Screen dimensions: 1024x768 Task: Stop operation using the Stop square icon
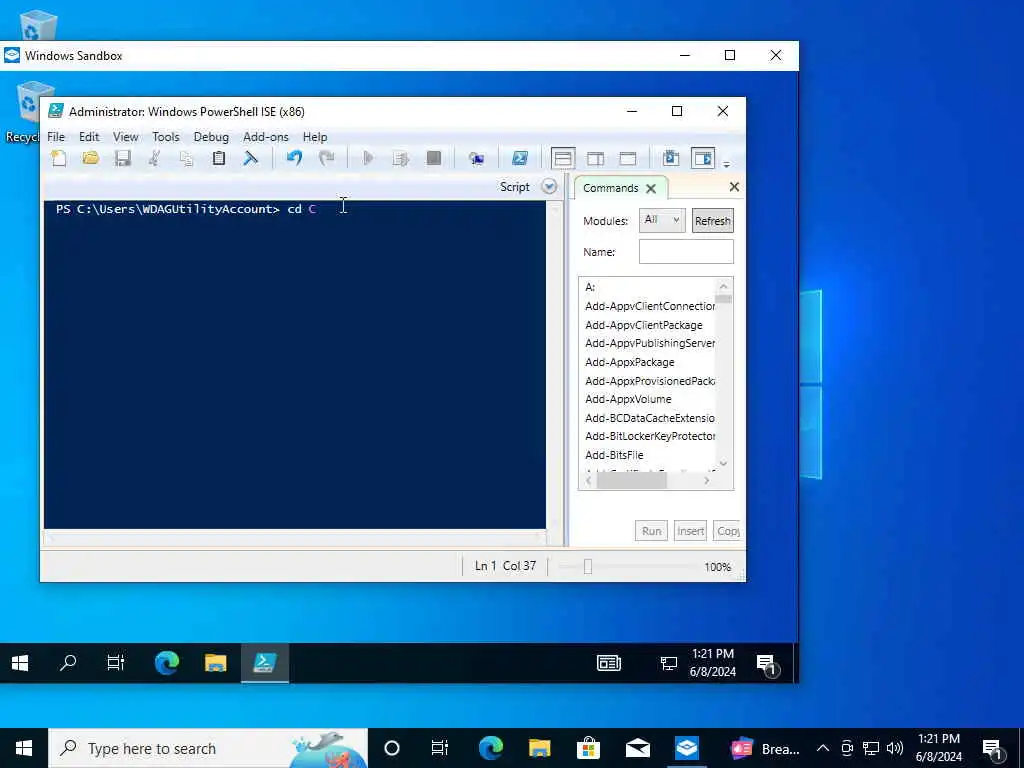pos(434,159)
